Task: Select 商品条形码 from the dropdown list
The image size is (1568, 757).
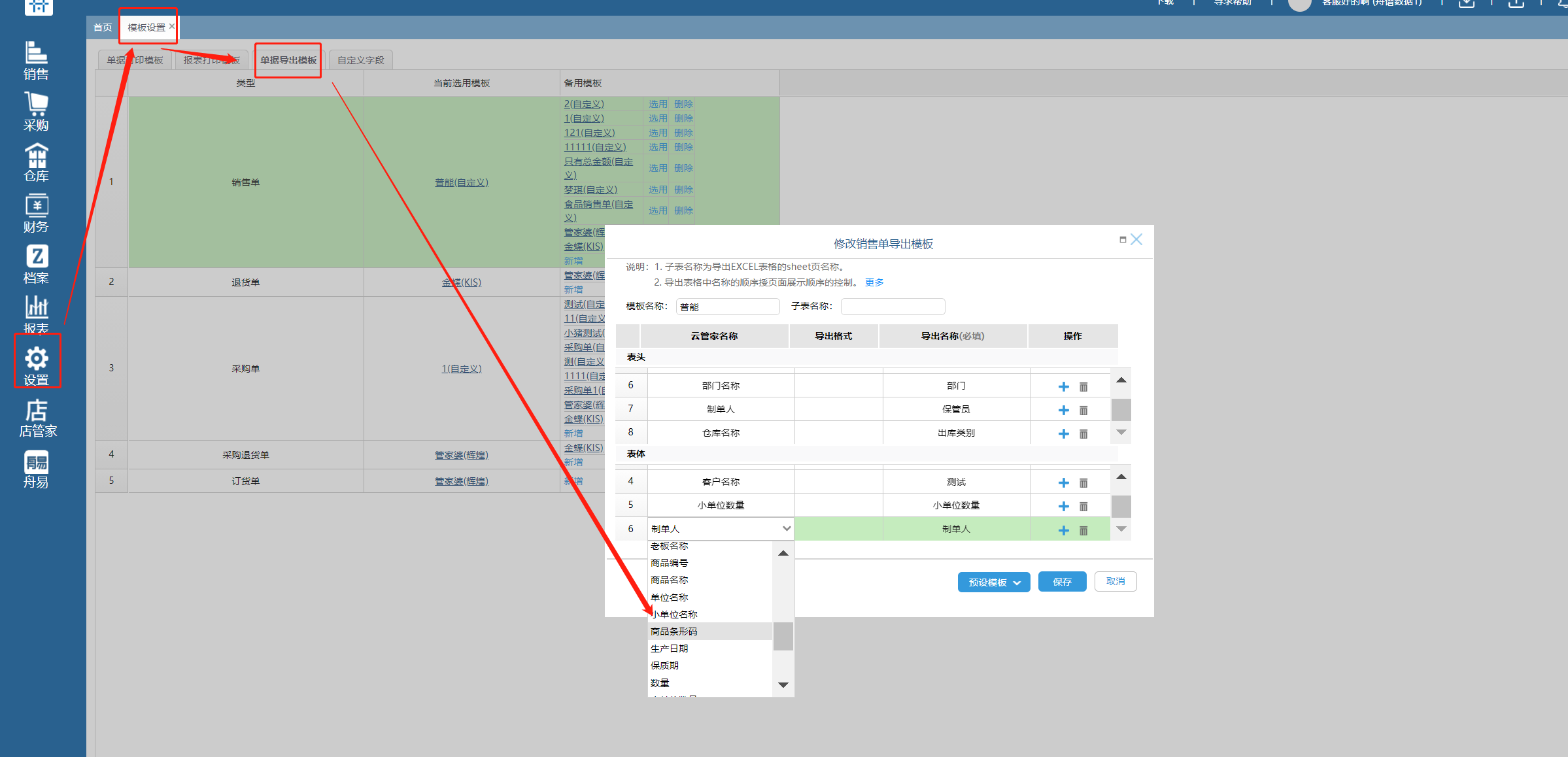Action: click(x=673, y=631)
